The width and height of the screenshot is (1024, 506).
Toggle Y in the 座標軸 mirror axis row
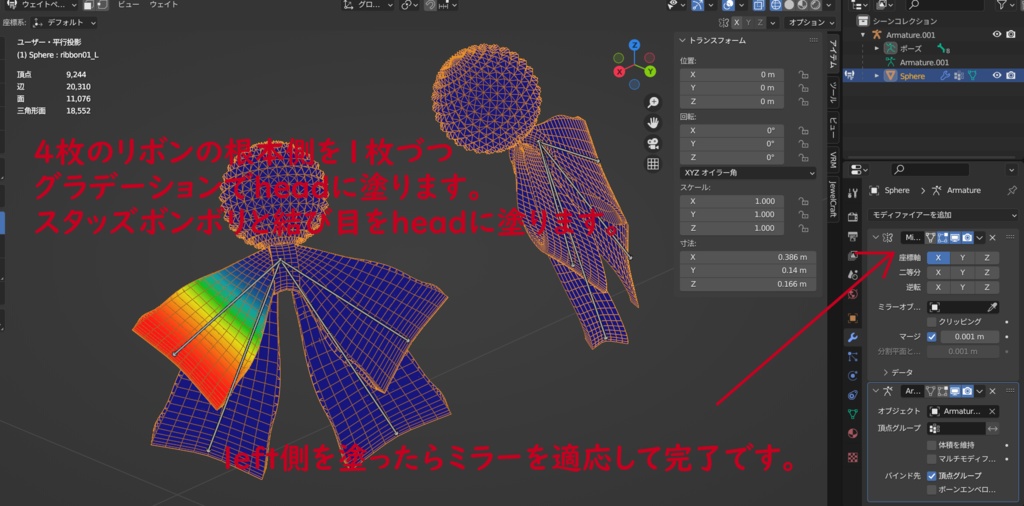[963, 257]
